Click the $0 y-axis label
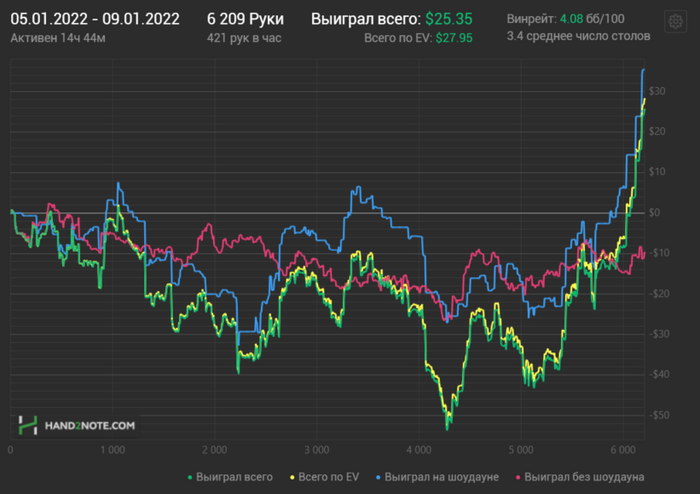Viewport: 700px width, 494px height. [x=654, y=212]
